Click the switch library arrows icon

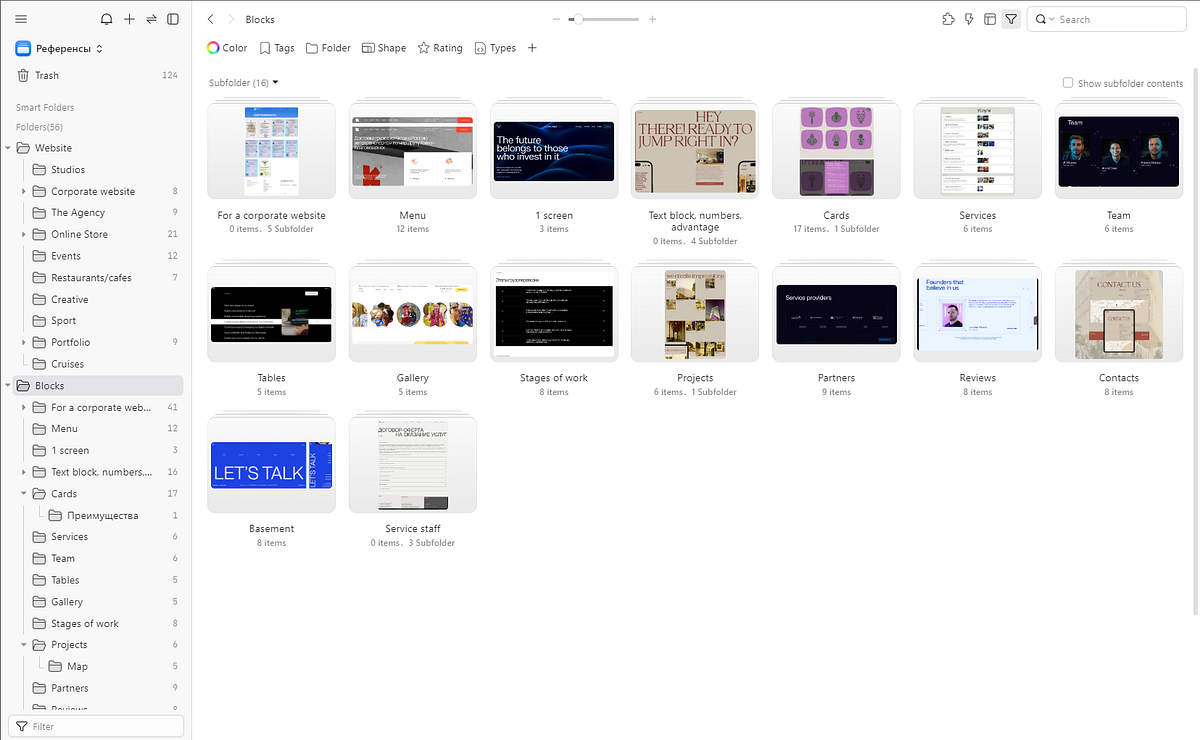click(151, 19)
